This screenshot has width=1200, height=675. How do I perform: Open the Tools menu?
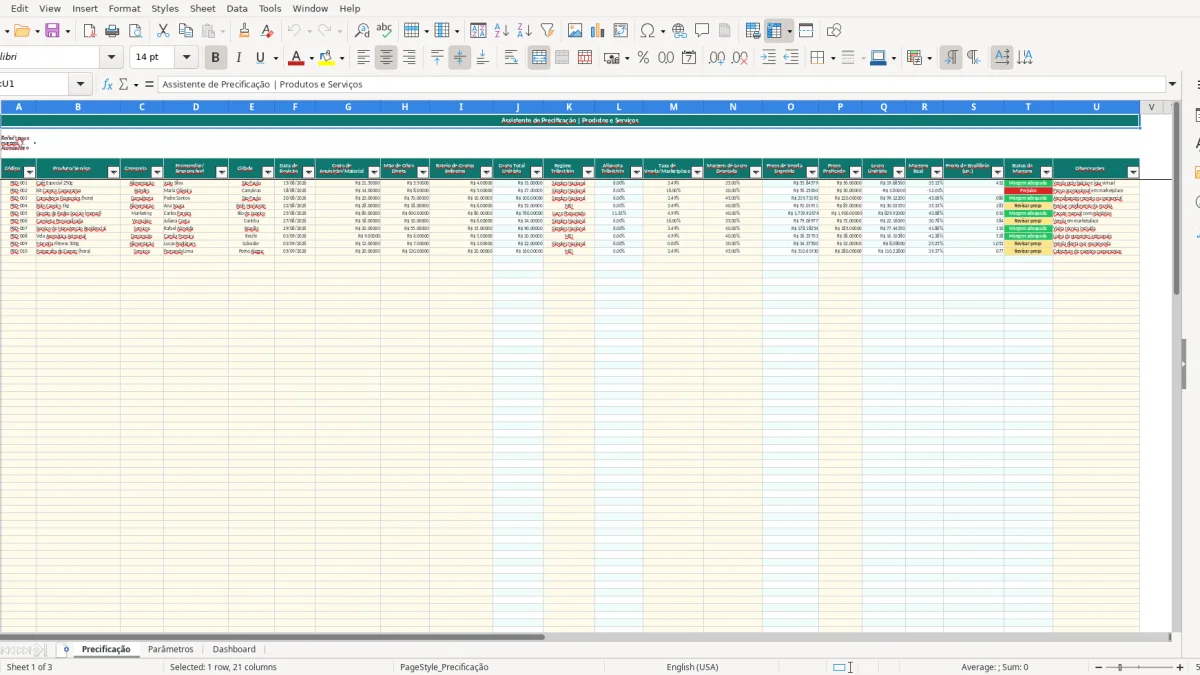pyautogui.click(x=270, y=8)
